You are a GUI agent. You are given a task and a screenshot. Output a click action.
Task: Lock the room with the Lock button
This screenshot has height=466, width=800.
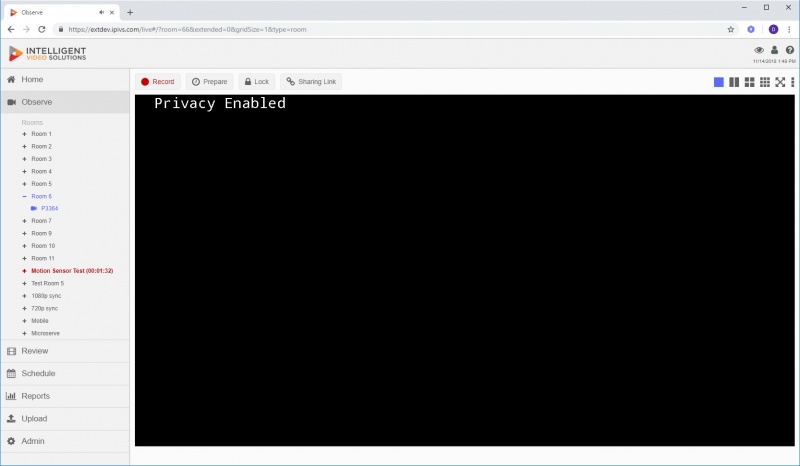point(256,82)
